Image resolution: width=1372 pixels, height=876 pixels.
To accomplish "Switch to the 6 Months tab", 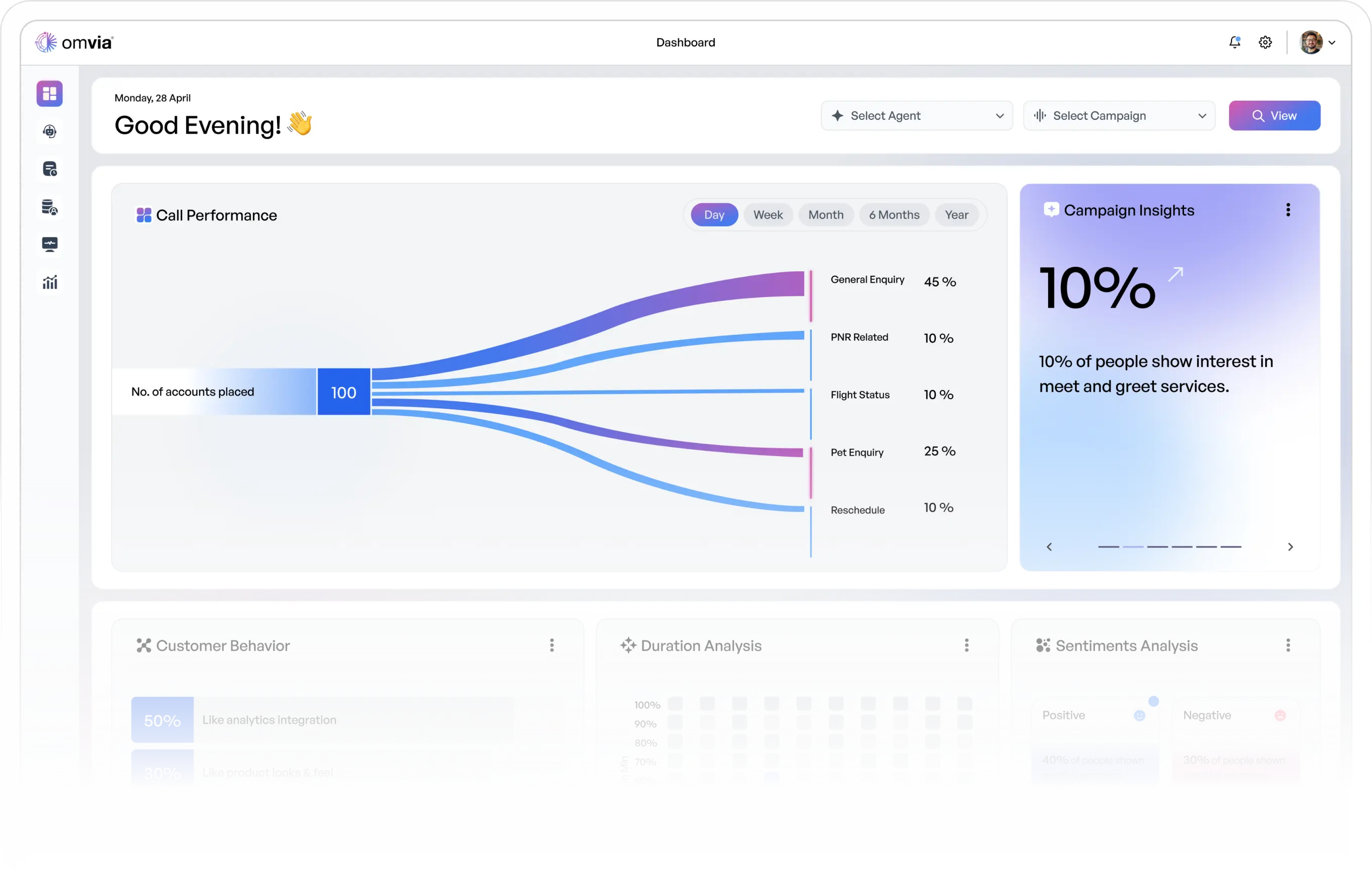I will (x=894, y=215).
